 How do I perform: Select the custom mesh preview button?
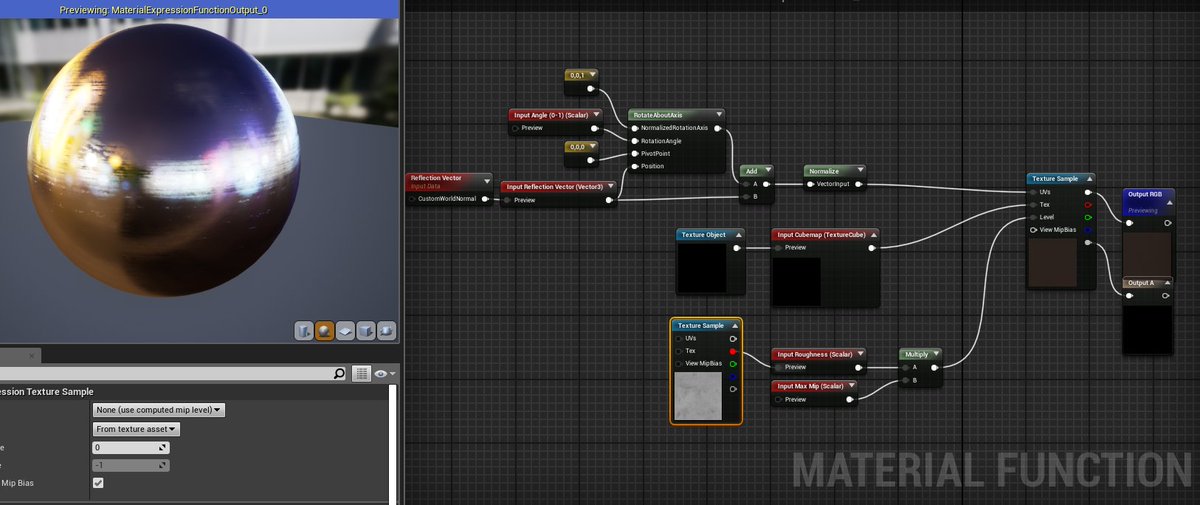[386, 331]
